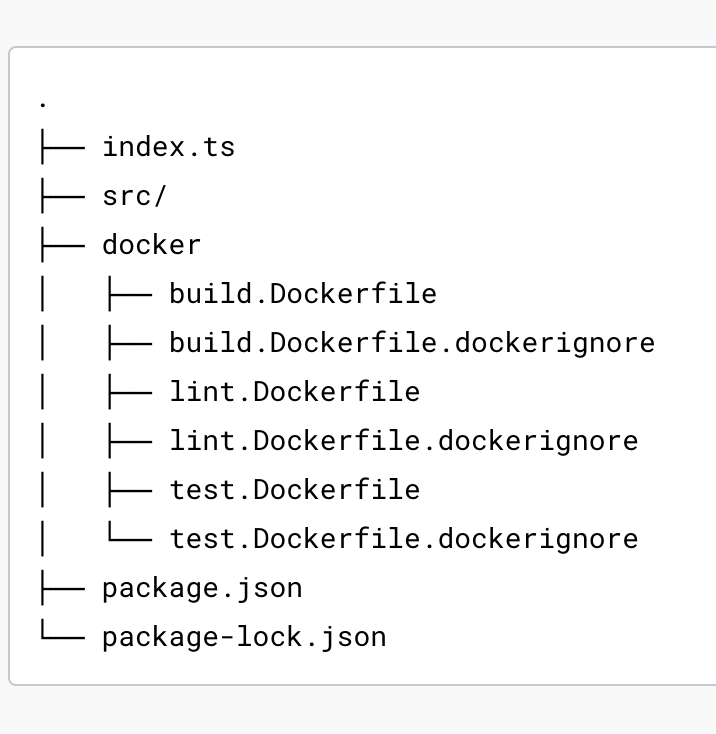Select build.Dockerfile.dockerignore in the tree
The image size is (716, 734).
pos(412,343)
